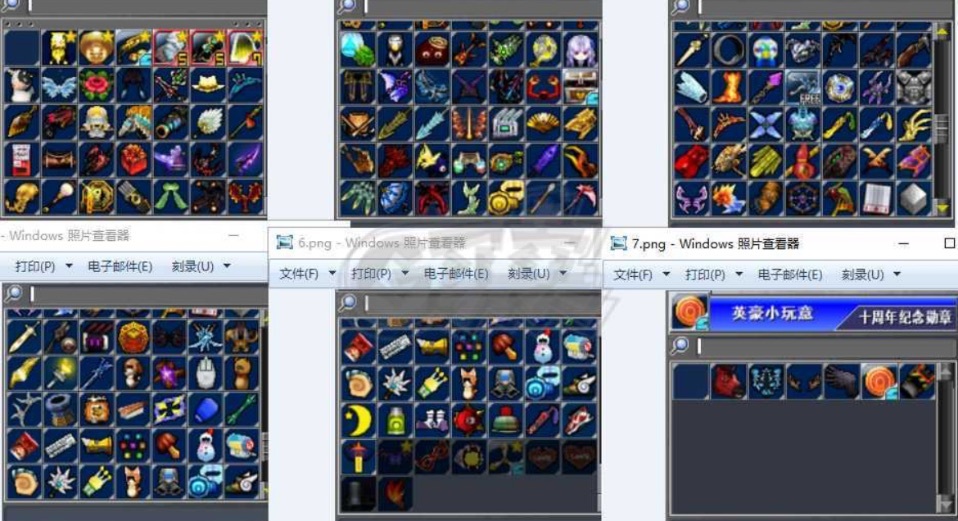Open 电子邮件(E) in the untitled left window
Screen dimensions: 958x521
tap(120, 266)
